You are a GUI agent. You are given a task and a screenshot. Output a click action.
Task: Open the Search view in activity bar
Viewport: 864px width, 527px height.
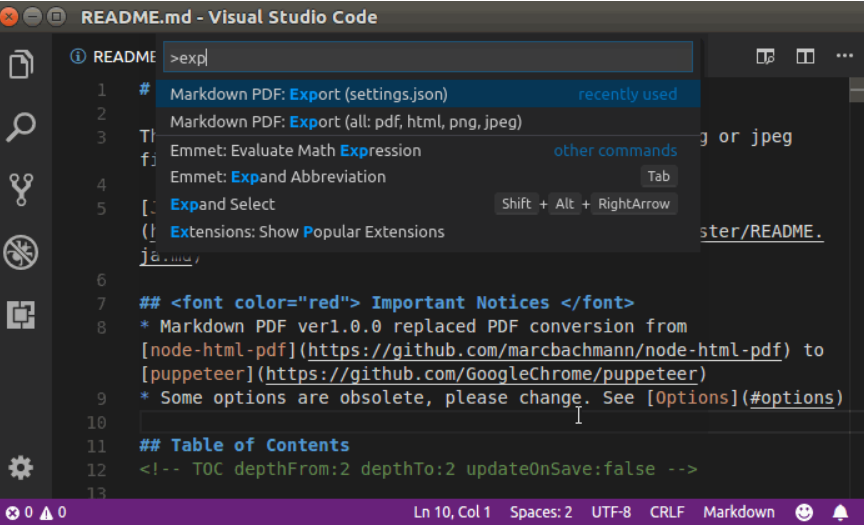coord(21,127)
